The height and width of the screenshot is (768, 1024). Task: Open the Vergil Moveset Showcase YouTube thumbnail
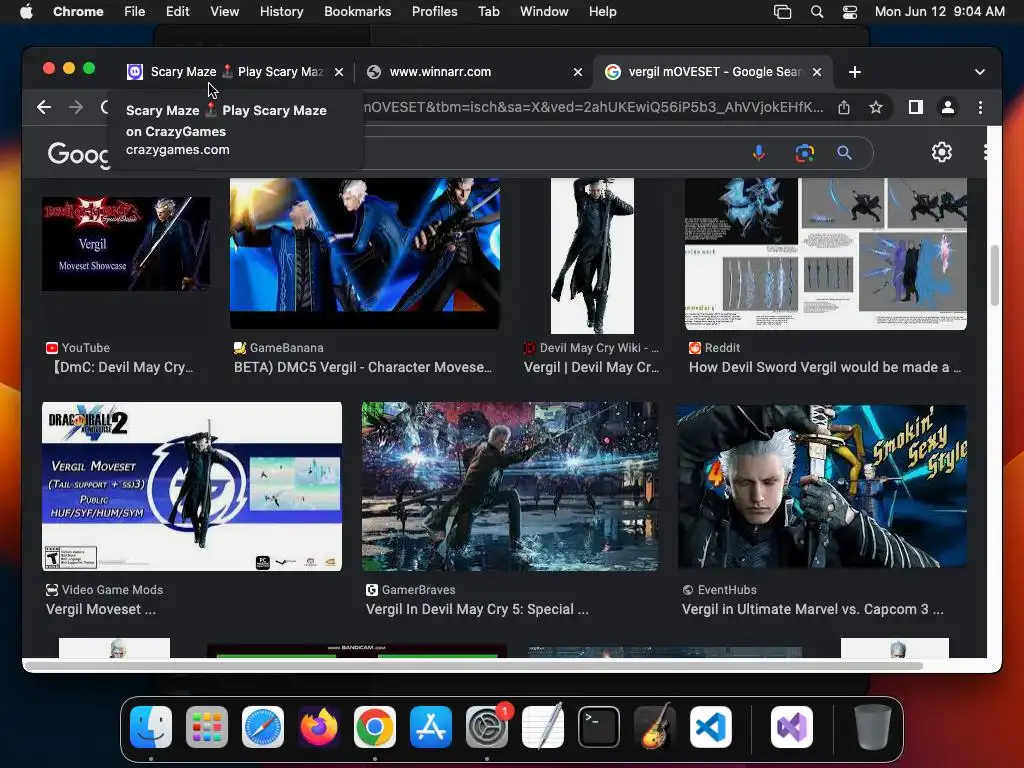pyautogui.click(x=126, y=244)
